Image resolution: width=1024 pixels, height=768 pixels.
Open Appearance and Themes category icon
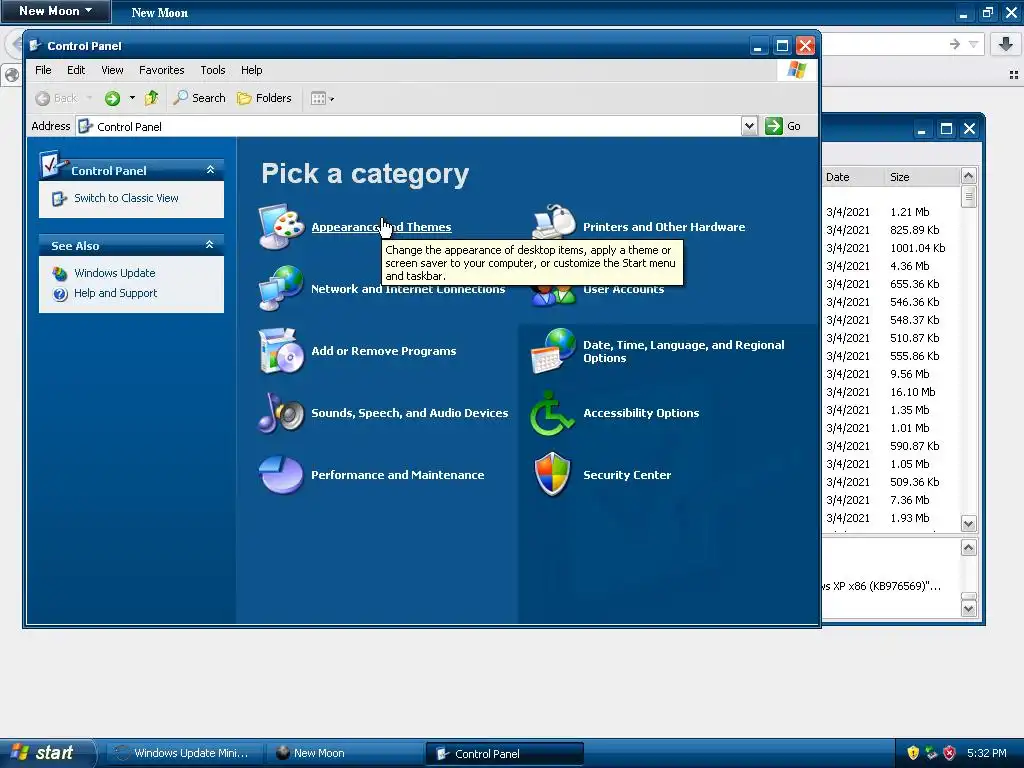(281, 227)
